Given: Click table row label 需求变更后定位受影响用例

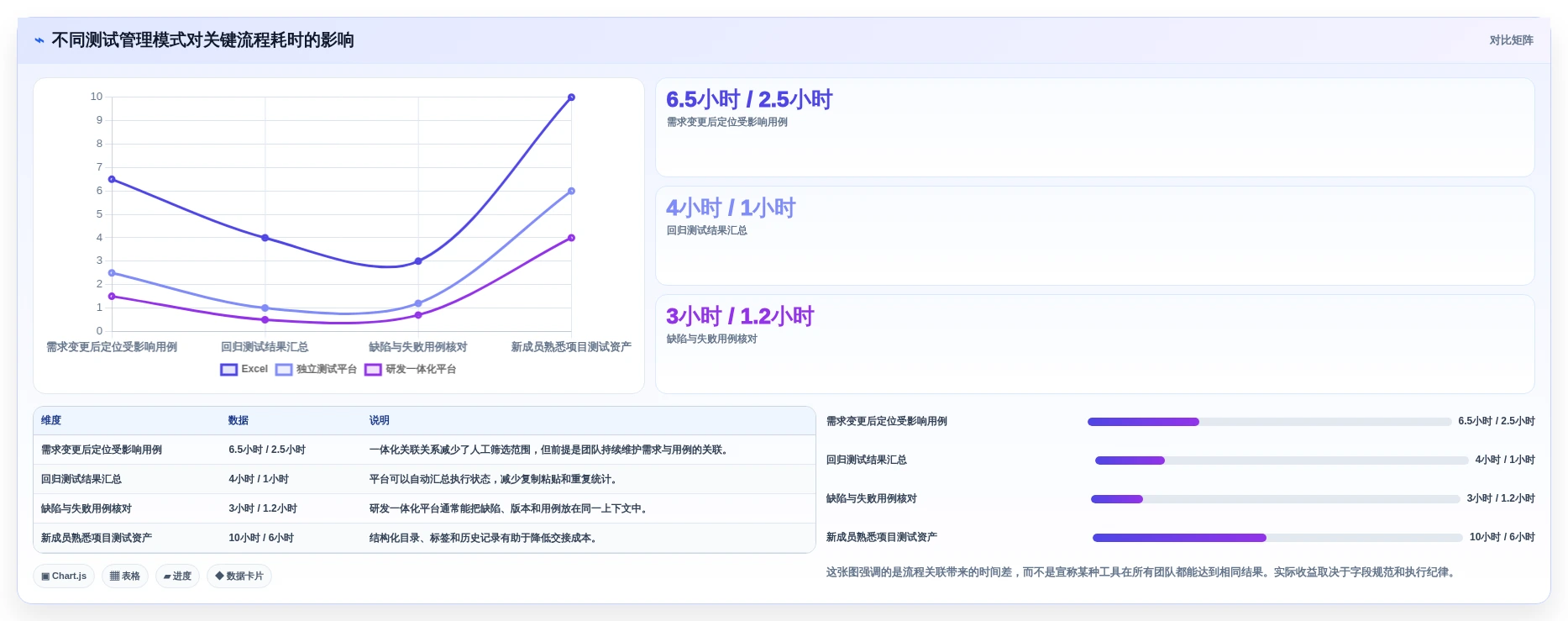Looking at the screenshot, I should coord(102,450).
